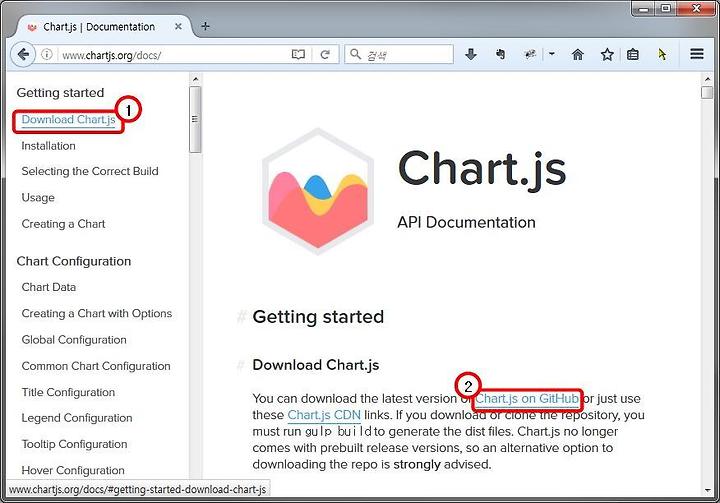Open Common Chart Configuration link
720x503 pixels.
click(x=96, y=366)
